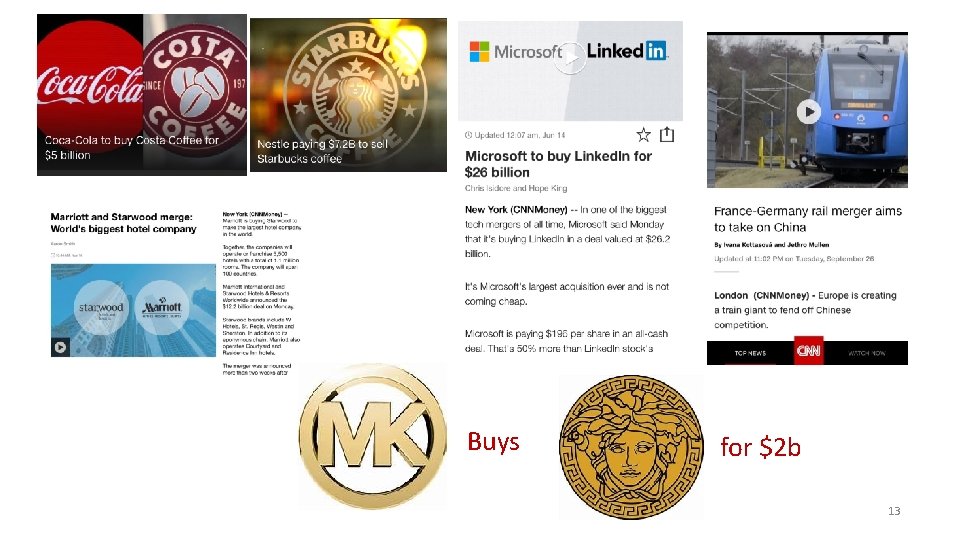Click the gold Versace Medusa logo

pyautogui.click(x=631, y=448)
